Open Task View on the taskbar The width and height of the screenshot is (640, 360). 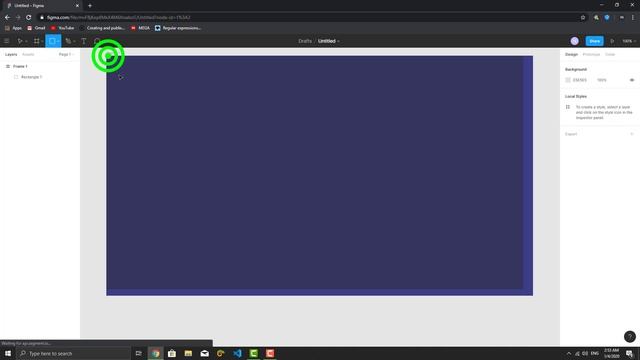coord(138,353)
